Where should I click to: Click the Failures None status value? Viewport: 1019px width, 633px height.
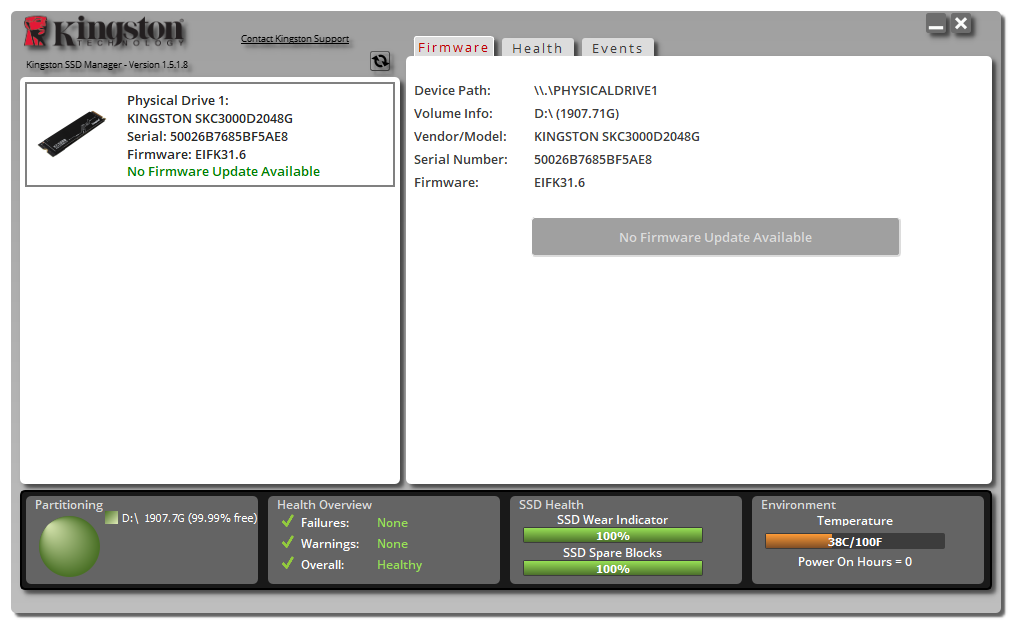click(x=393, y=523)
